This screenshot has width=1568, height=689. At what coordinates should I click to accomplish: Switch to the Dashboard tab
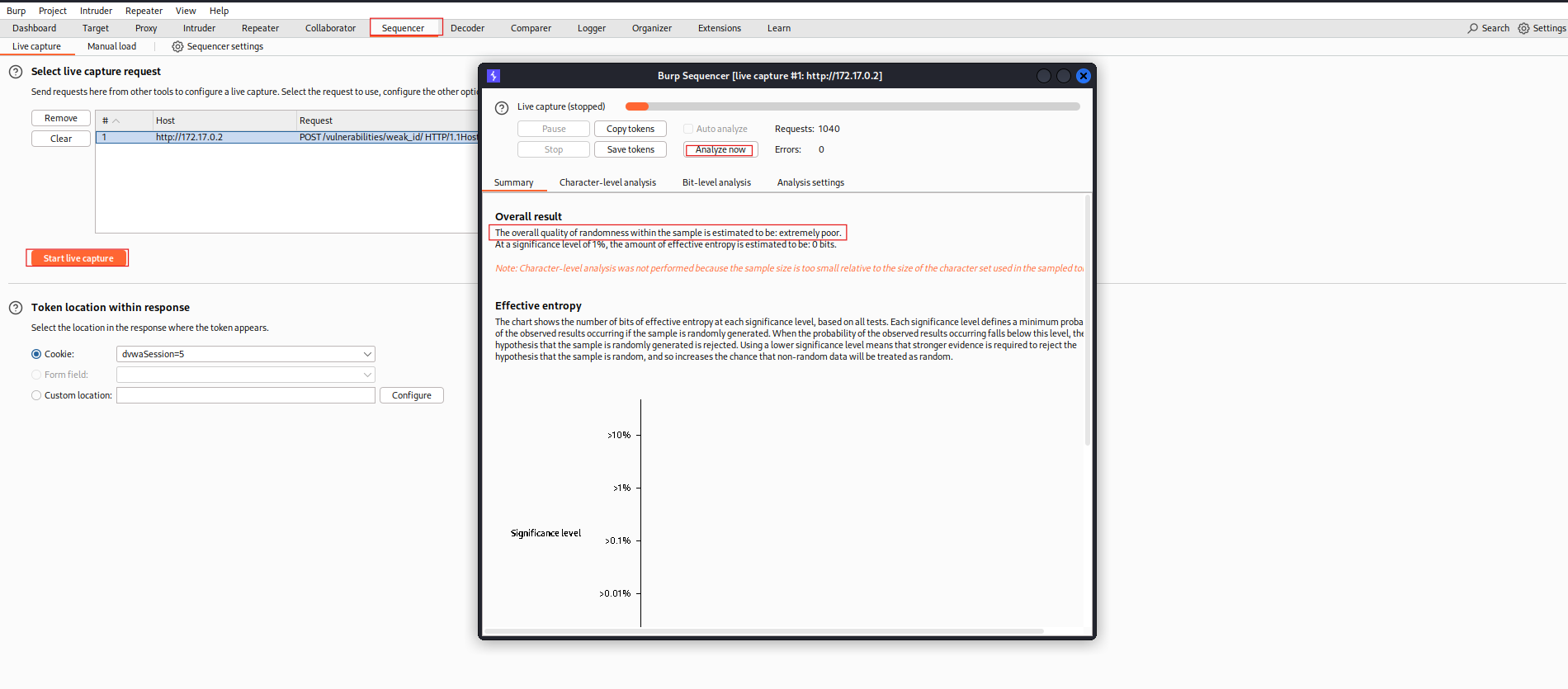click(35, 28)
